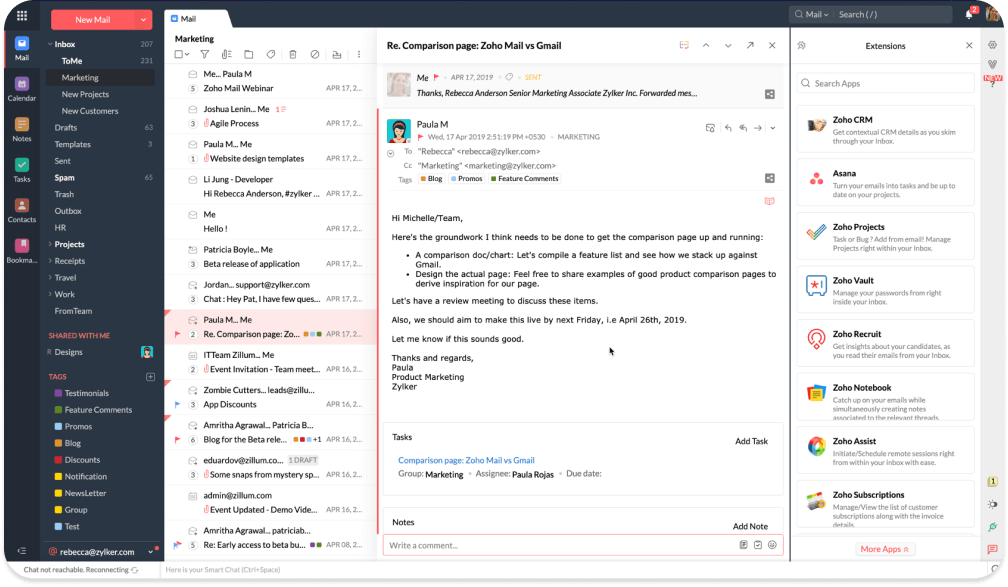Expand recipient details circle chevron
Viewport: 1008px width, 587px height.
pos(390,154)
